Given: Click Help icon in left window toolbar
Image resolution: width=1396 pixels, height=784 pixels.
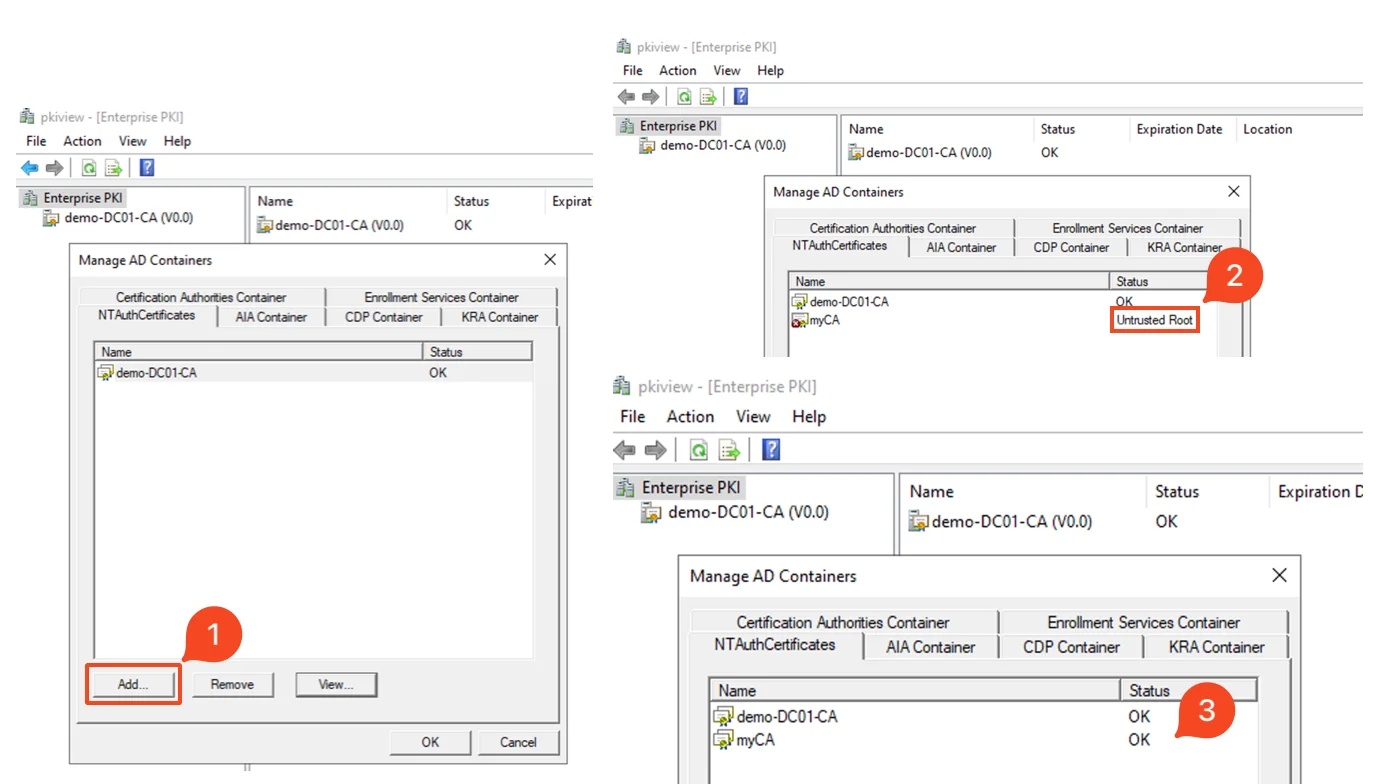Looking at the screenshot, I should click(x=147, y=168).
